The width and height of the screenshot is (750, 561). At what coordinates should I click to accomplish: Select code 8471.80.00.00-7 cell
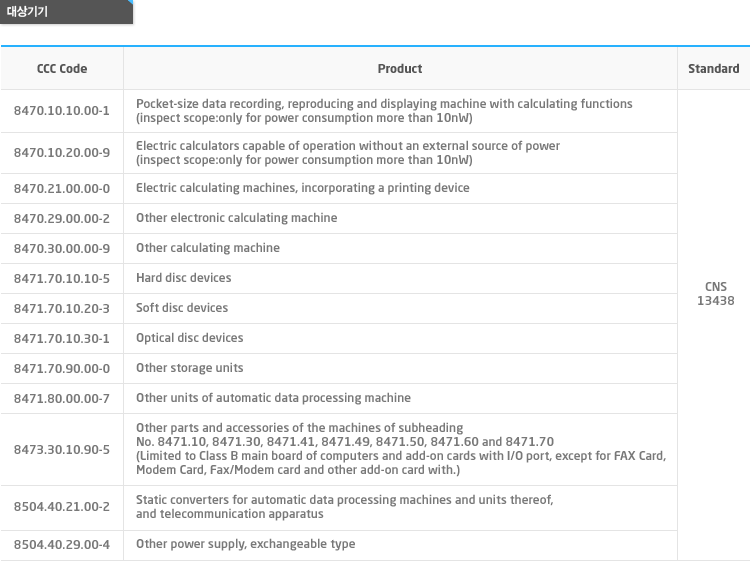click(62, 398)
